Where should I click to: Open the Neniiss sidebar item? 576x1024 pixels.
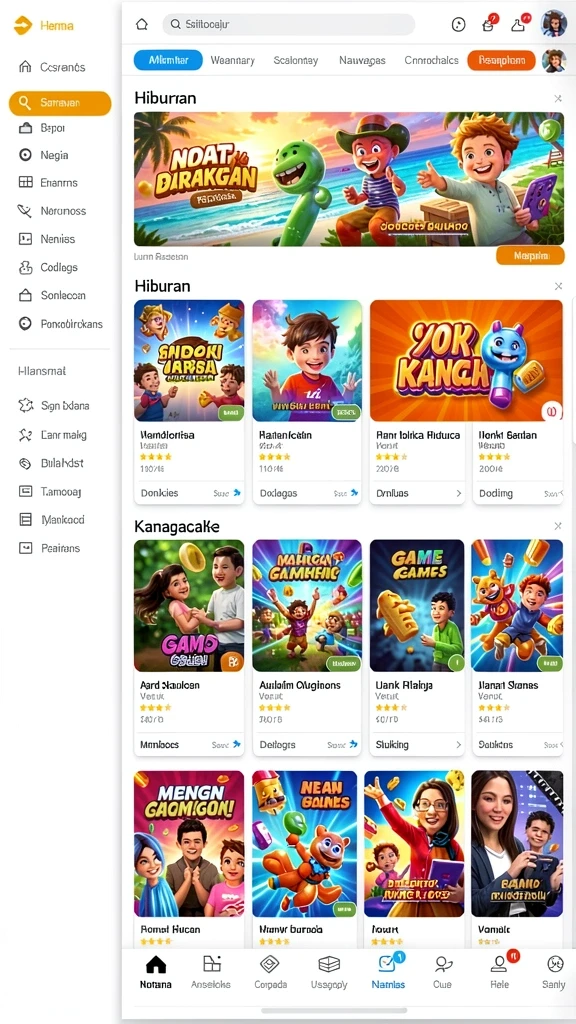point(47,239)
